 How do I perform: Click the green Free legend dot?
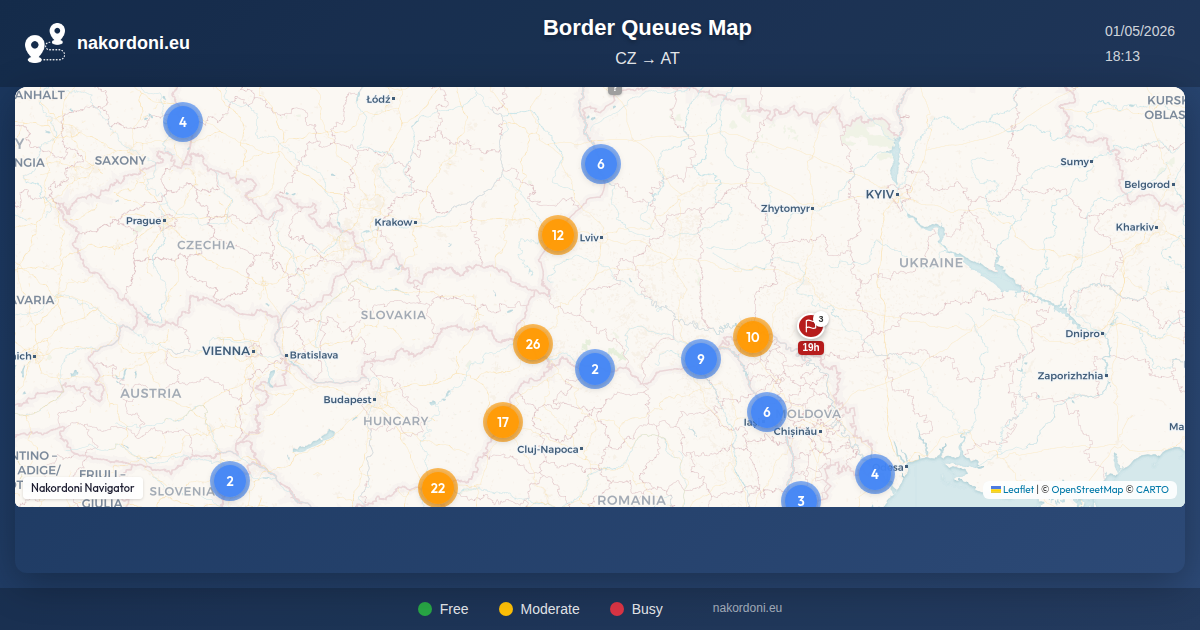[x=425, y=609]
